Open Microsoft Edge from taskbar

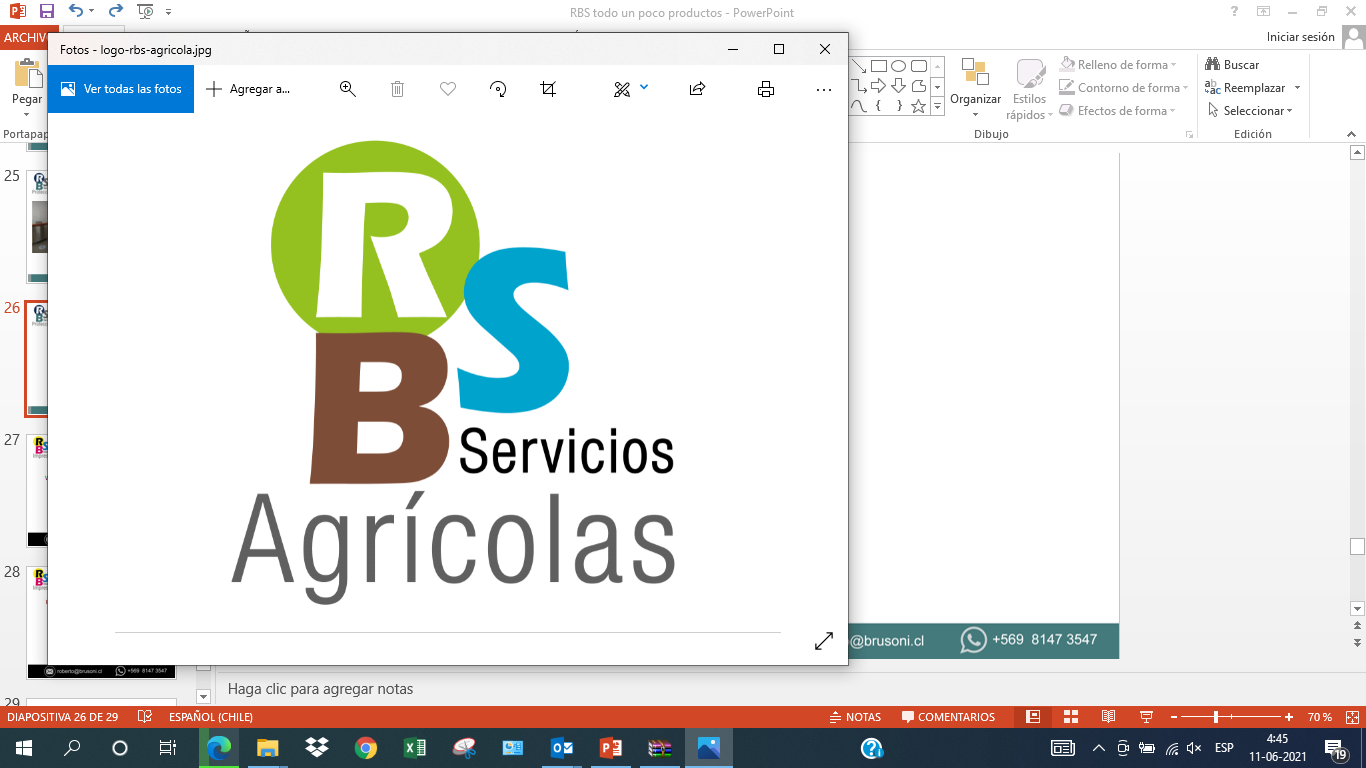218,748
